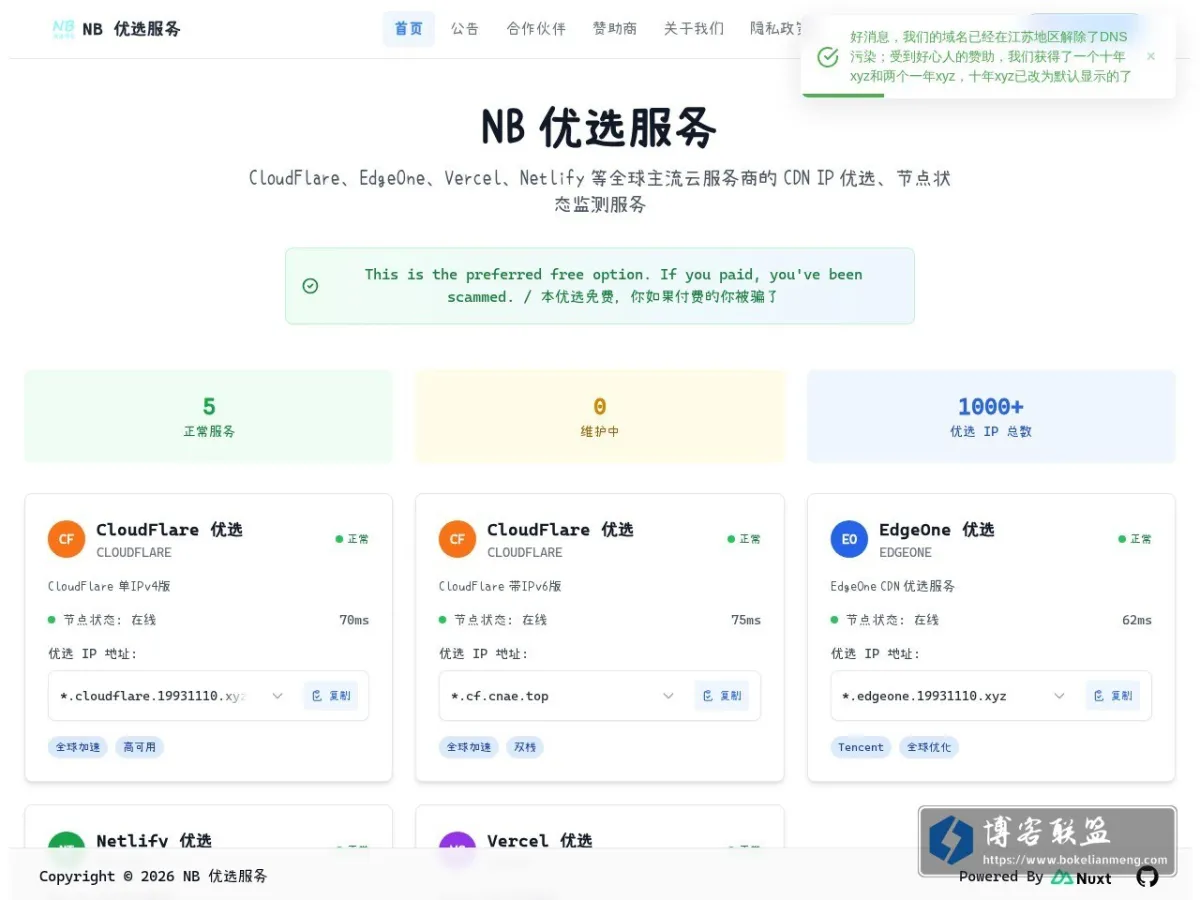Click 75ms latency value

(746, 620)
